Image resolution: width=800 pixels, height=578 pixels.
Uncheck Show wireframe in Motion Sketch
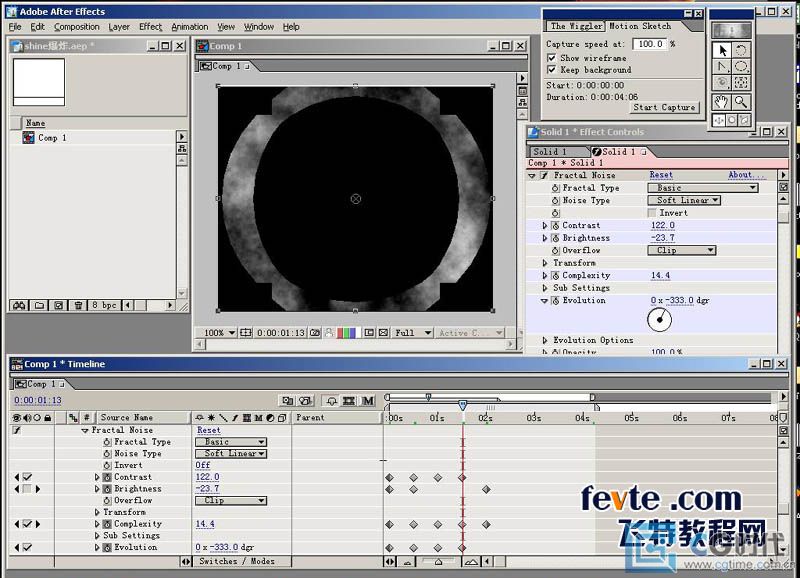click(x=551, y=58)
